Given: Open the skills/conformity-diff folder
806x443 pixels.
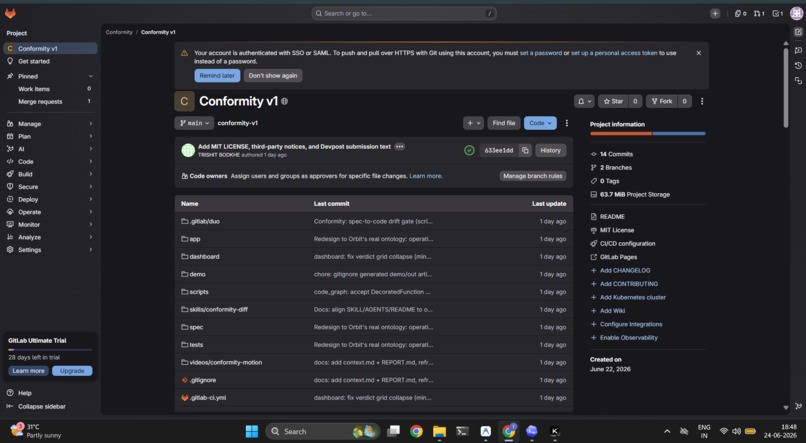Looking at the screenshot, I should point(218,309).
